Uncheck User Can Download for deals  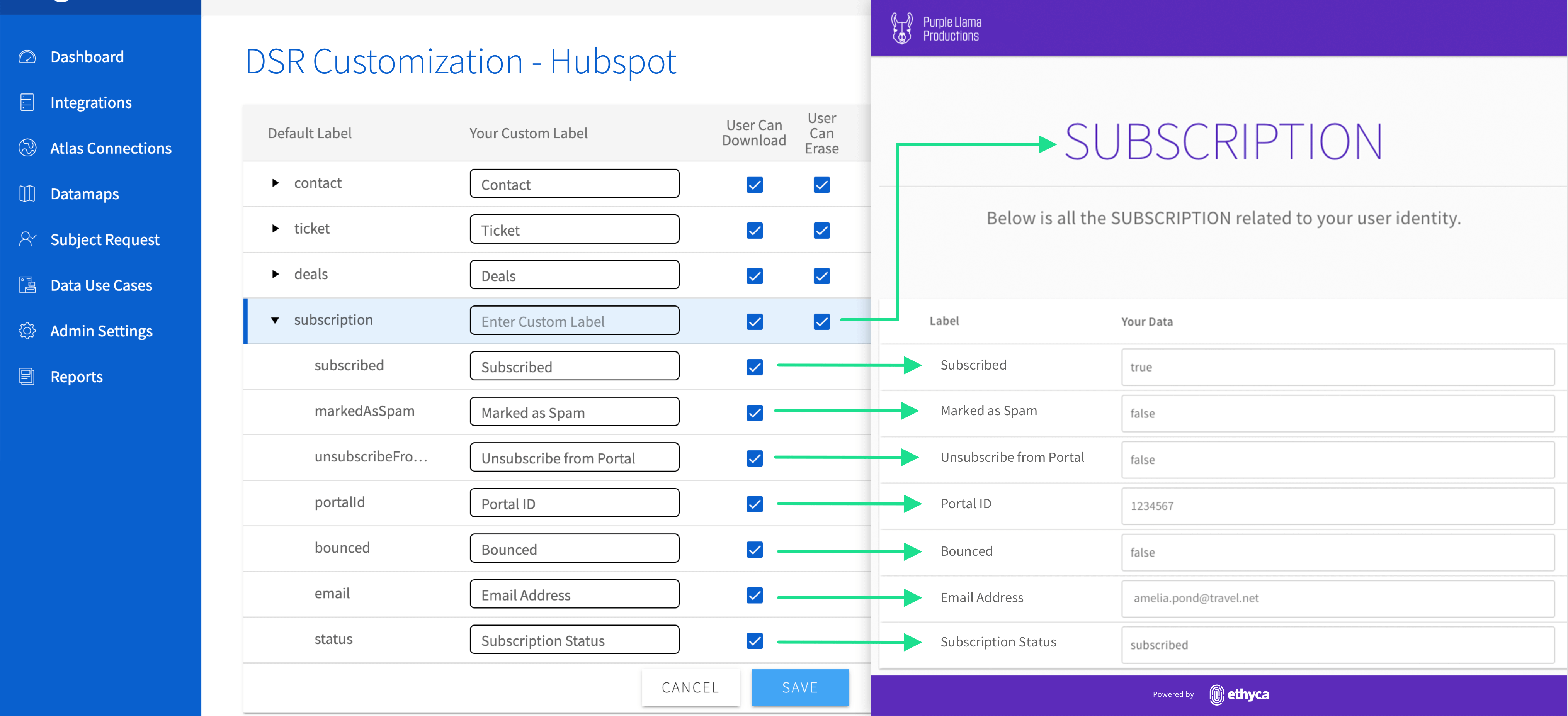754,276
